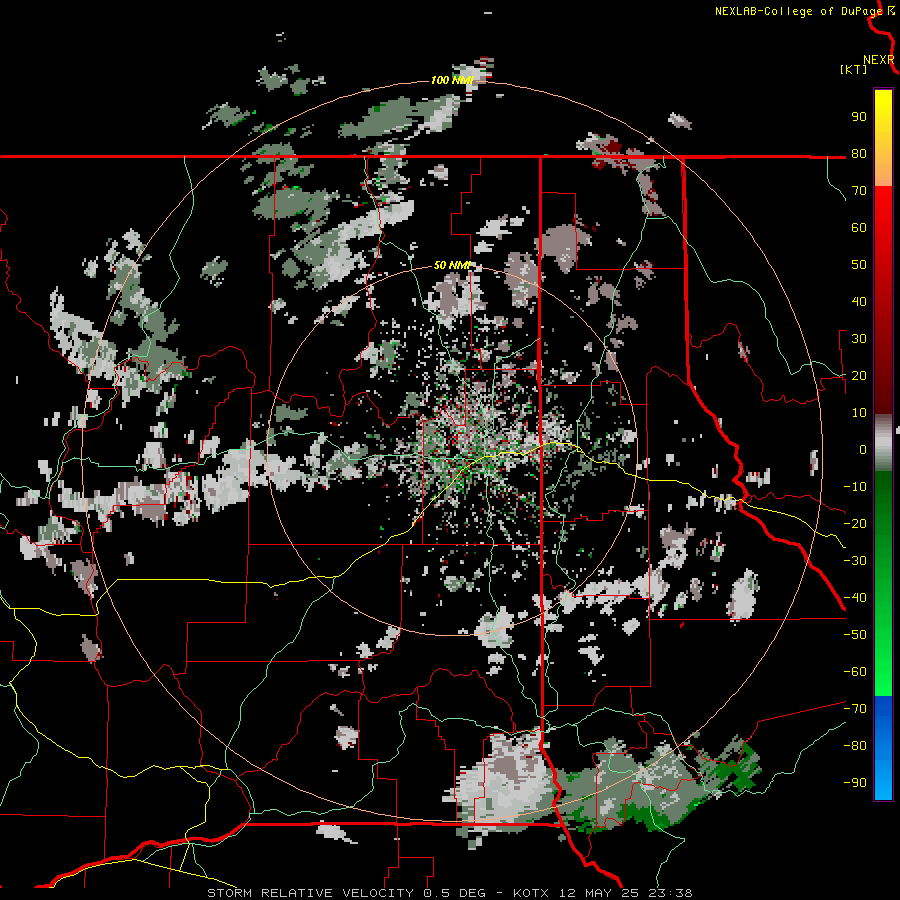Click the 50 value on velocity scale
The image size is (900, 900).
pyautogui.click(x=859, y=265)
